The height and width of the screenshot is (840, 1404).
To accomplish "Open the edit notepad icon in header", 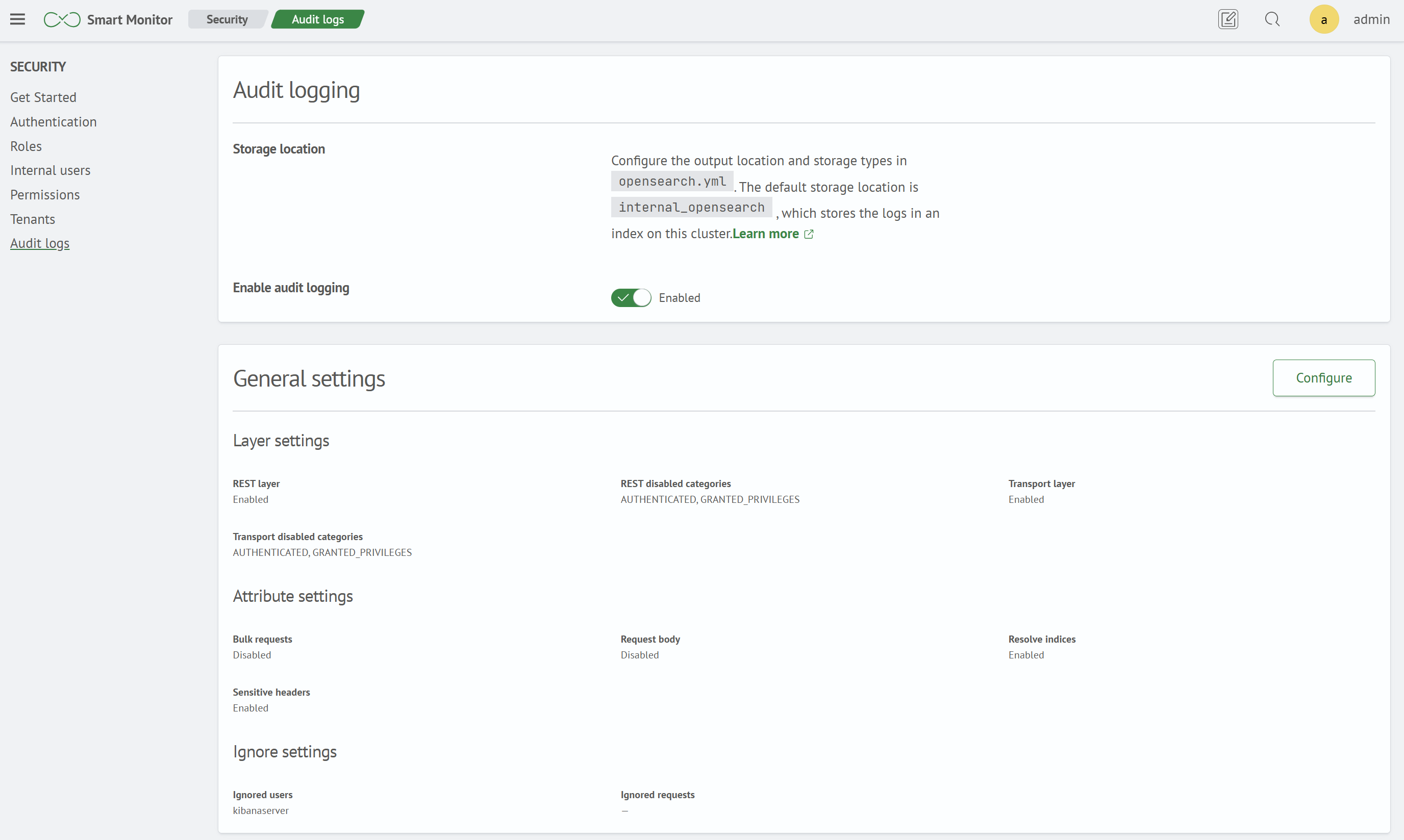I will coord(1228,19).
